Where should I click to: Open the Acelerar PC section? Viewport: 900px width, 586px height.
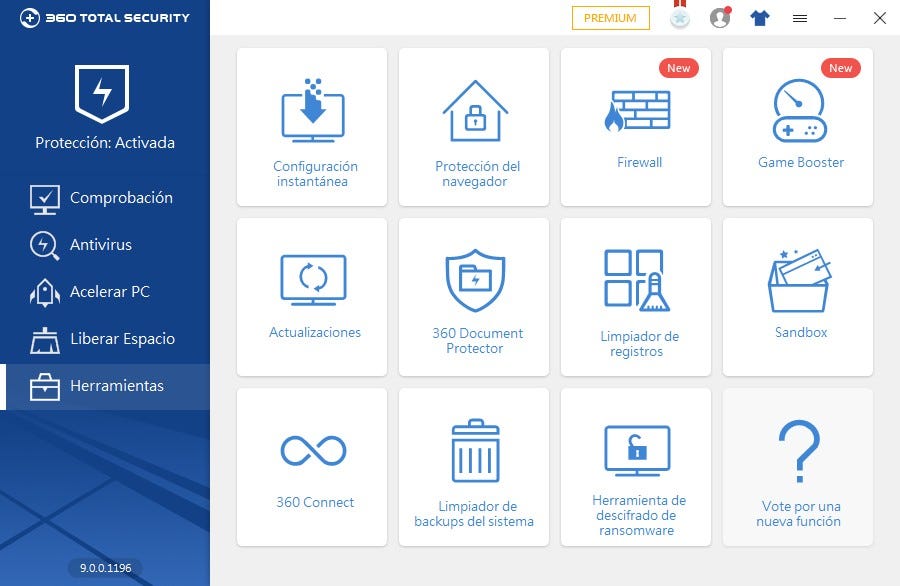[103, 292]
